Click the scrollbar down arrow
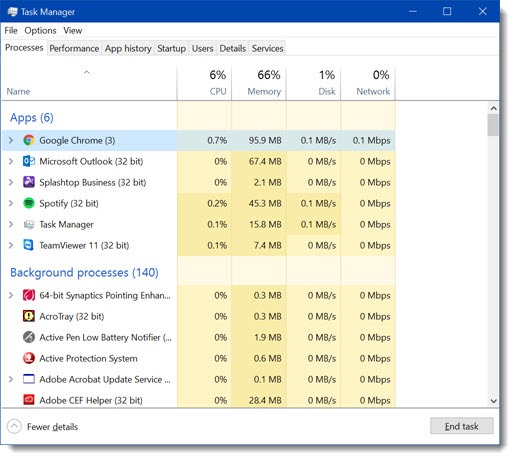The height and width of the screenshot is (460, 515). pyautogui.click(x=494, y=401)
